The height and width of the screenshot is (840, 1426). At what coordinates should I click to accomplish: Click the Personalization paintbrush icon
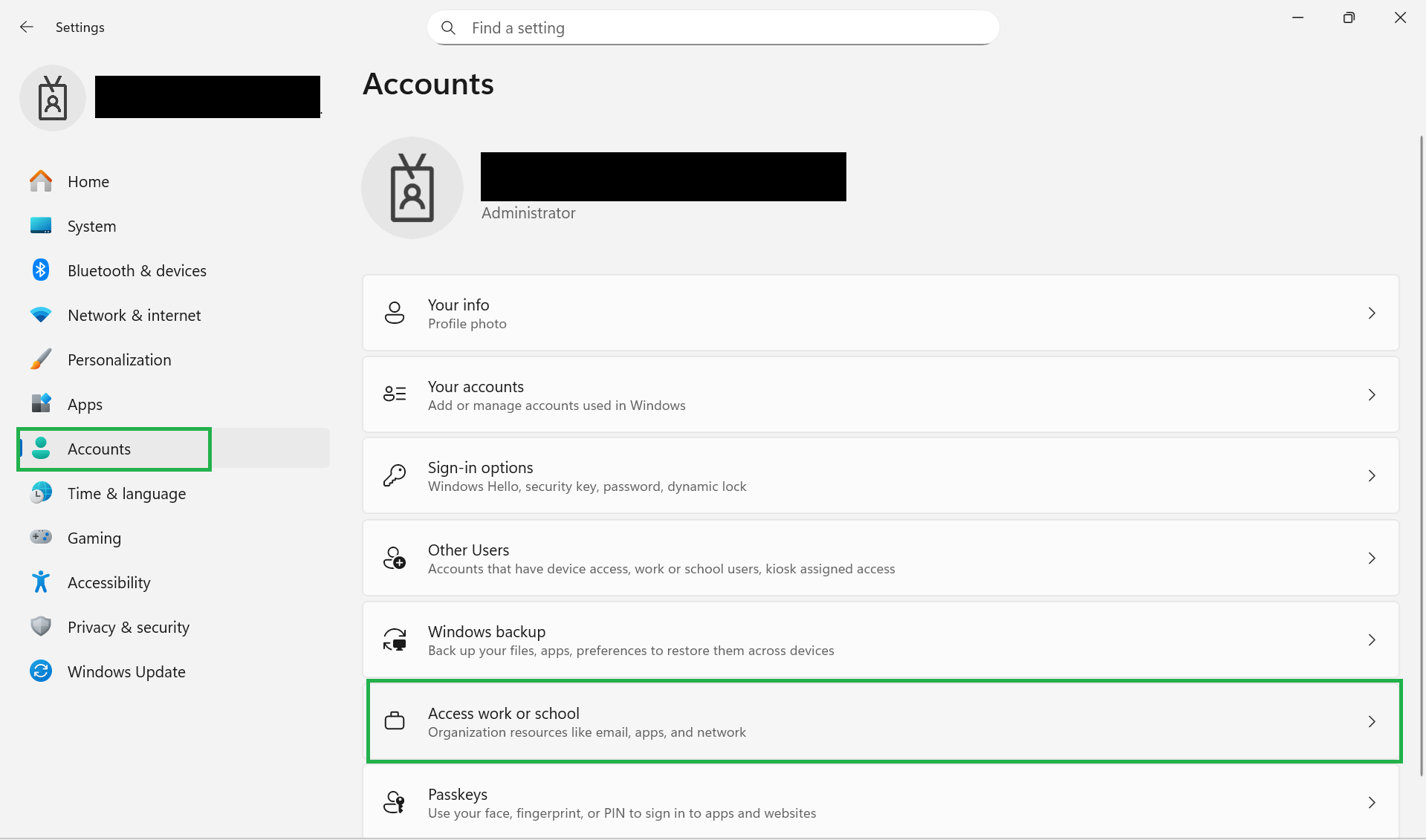click(x=41, y=359)
